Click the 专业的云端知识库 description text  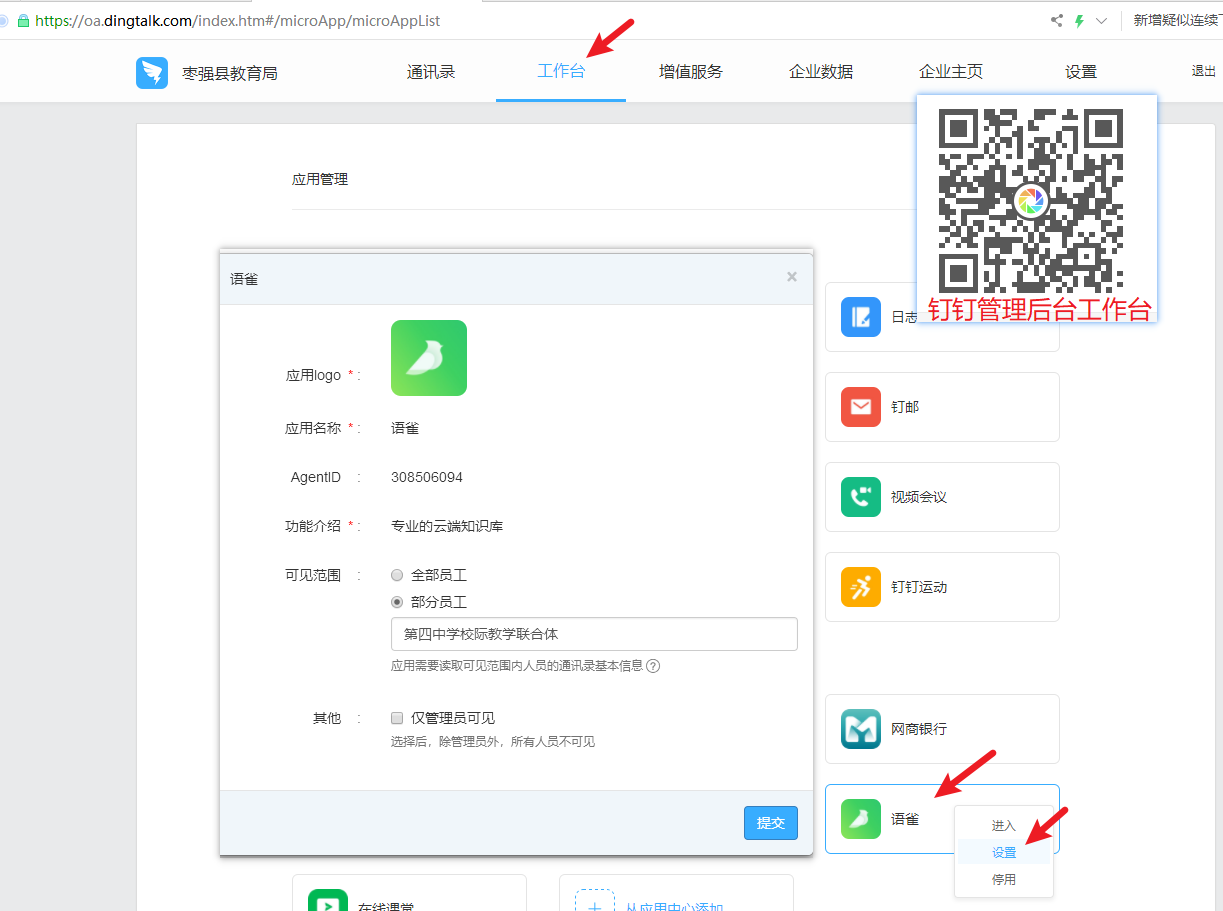[x=447, y=526]
